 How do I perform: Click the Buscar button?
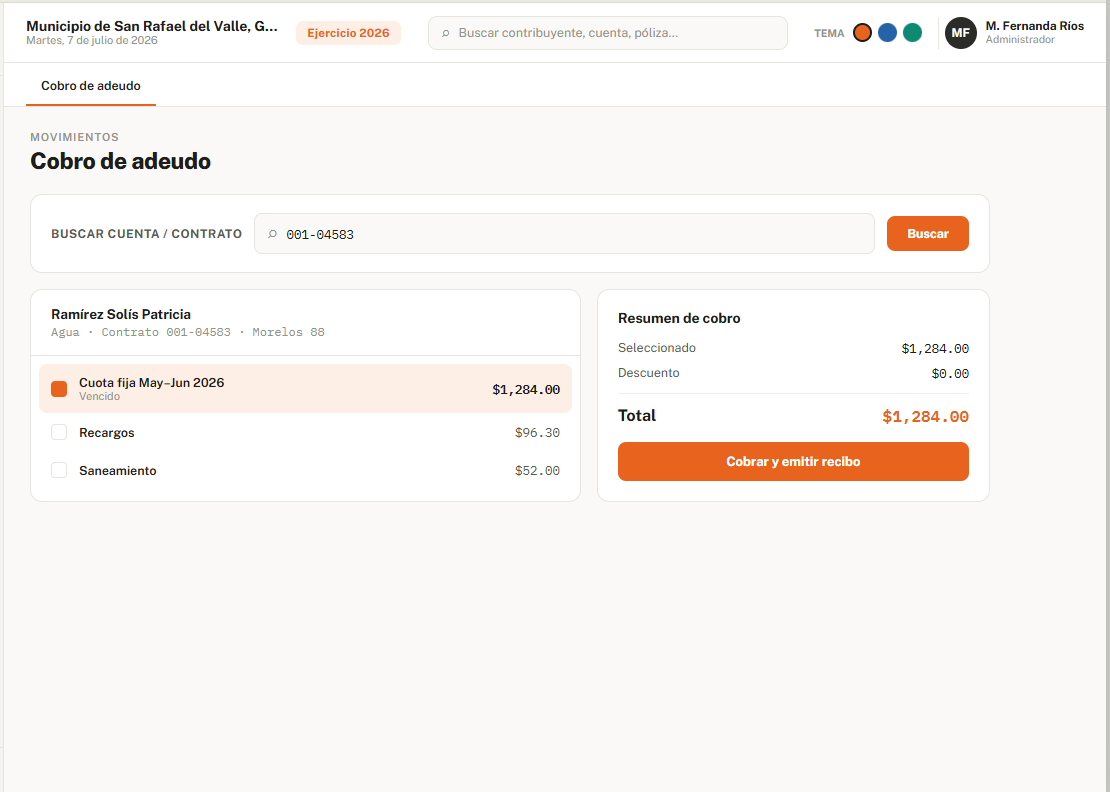927,234
